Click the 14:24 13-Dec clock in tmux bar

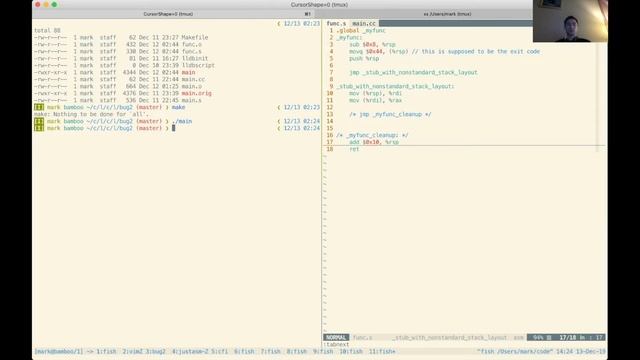click(x=580, y=351)
